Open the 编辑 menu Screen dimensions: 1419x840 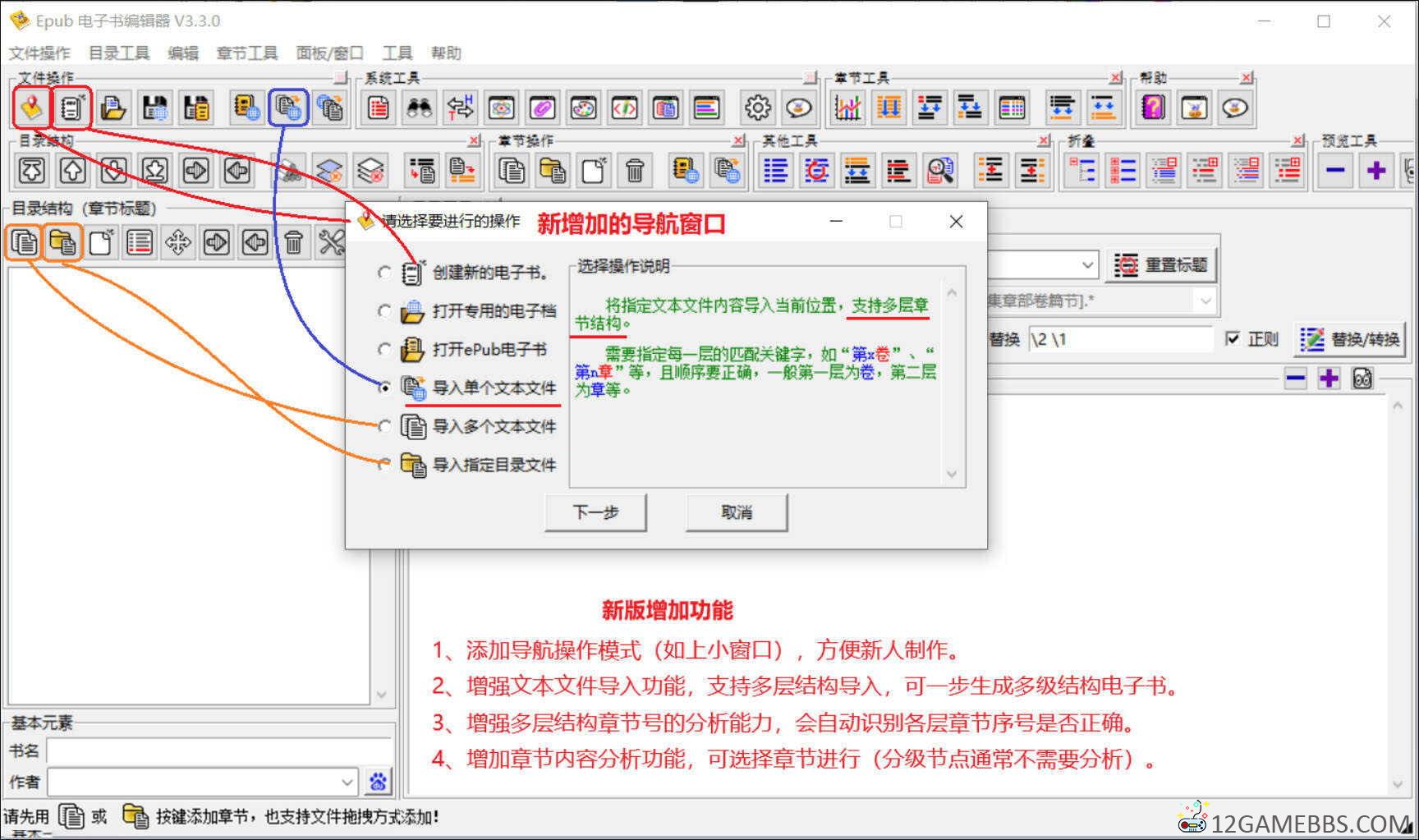[x=183, y=53]
